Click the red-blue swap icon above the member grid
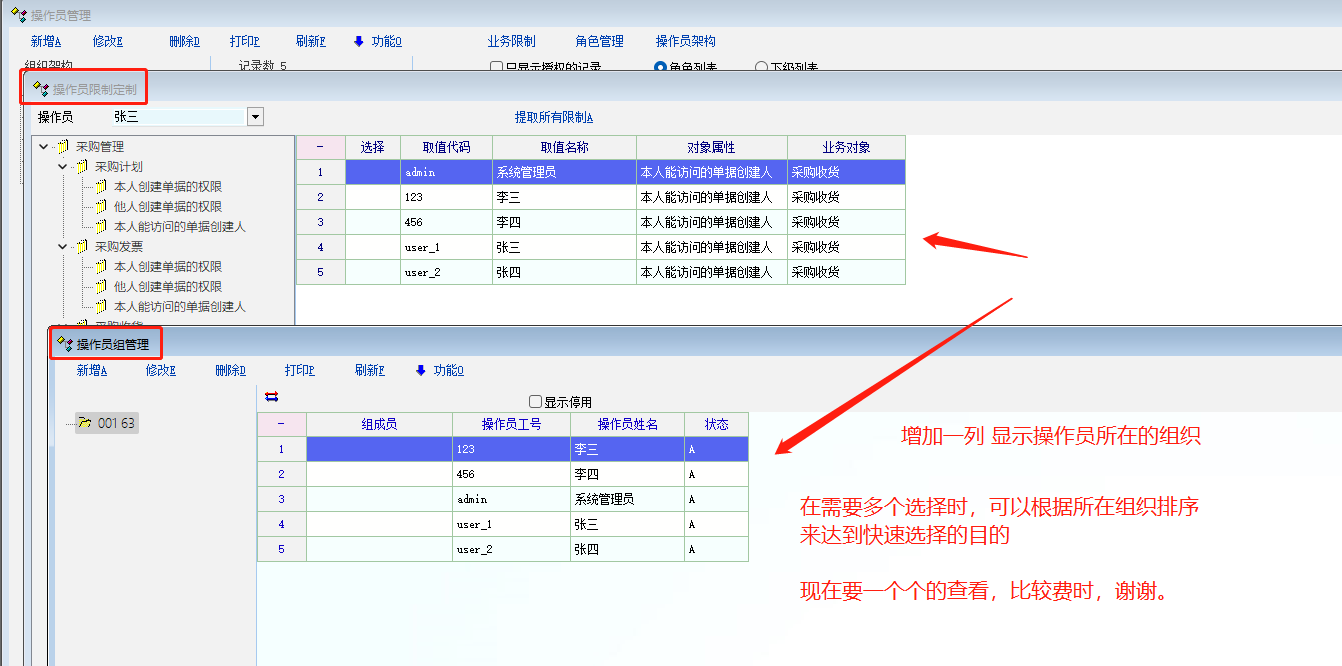1342x666 pixels. (271, 397)
